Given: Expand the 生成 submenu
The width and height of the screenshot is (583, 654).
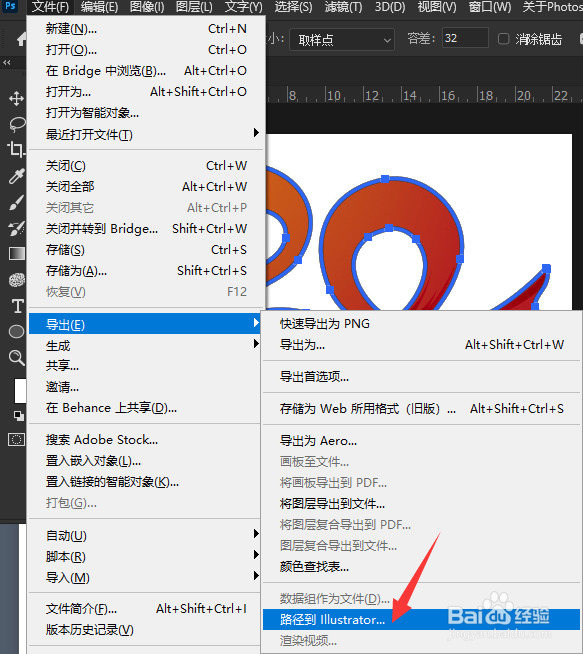Looking at the screenshot, I should click(146, 345).
